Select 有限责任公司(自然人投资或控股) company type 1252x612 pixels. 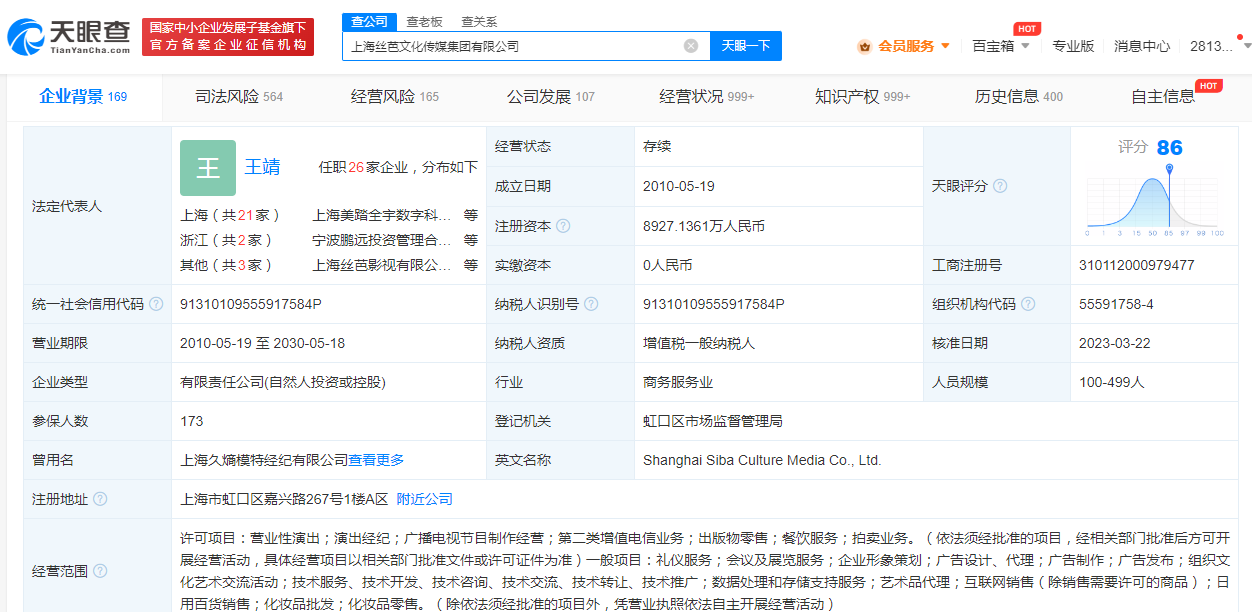point(283,382)
